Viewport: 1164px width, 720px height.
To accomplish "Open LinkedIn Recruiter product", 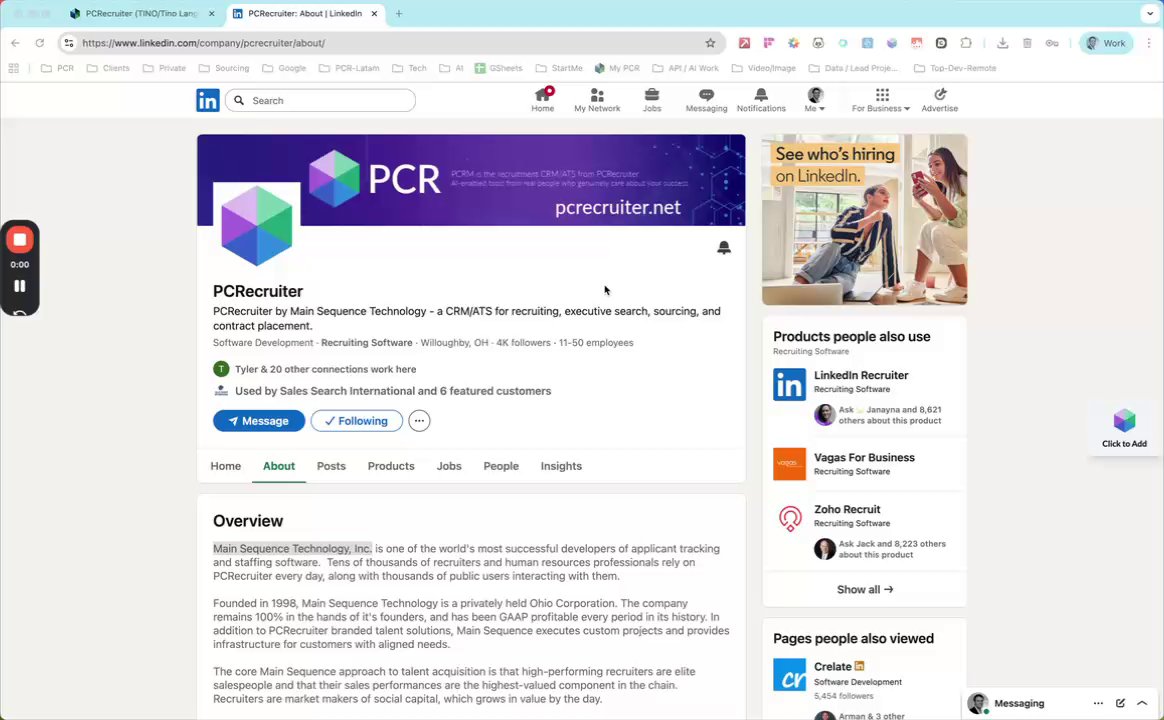I will tap(861, 376).
